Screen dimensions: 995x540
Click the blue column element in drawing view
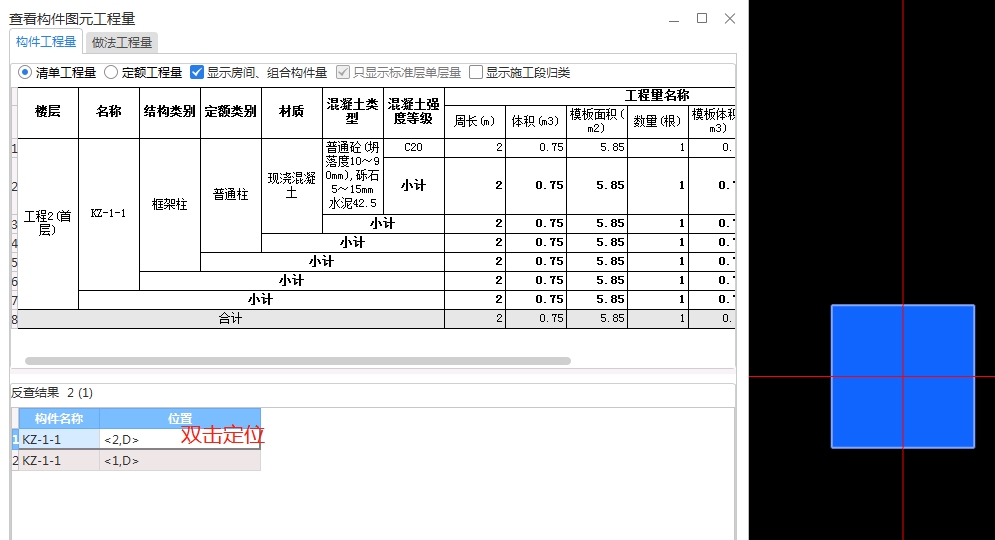[902, 376]
